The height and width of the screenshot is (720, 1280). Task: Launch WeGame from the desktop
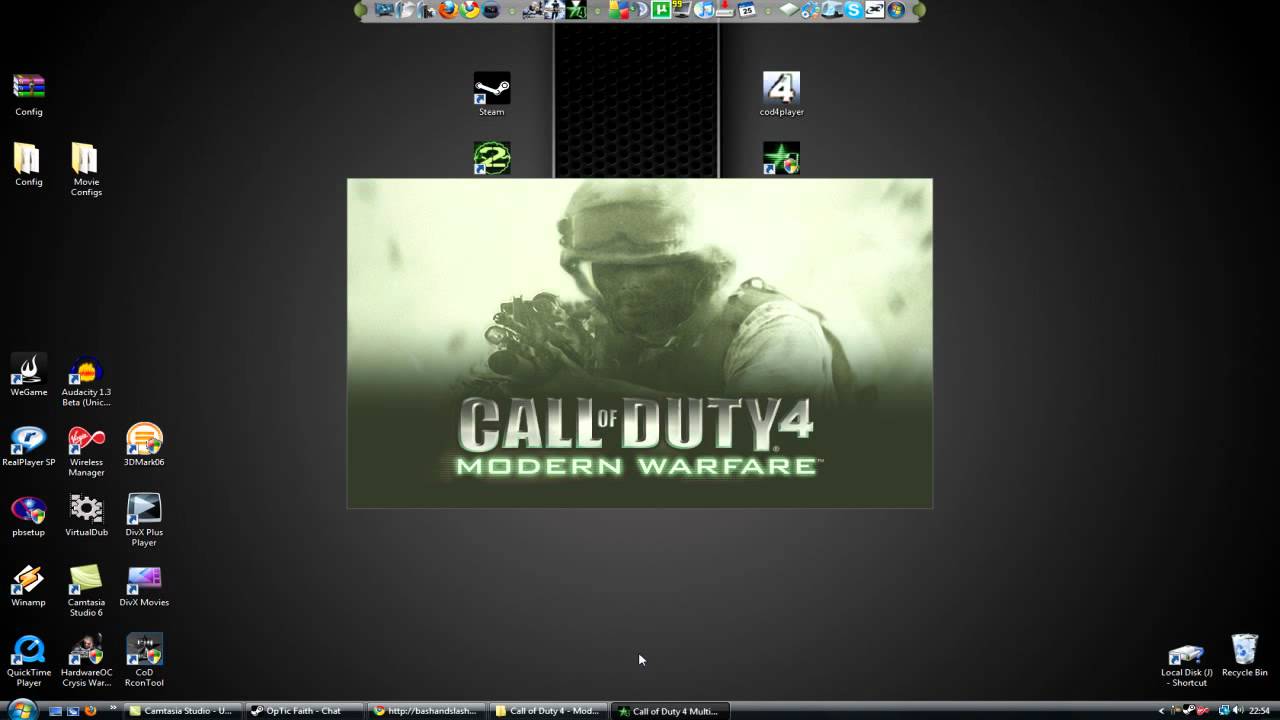point(28,374)
